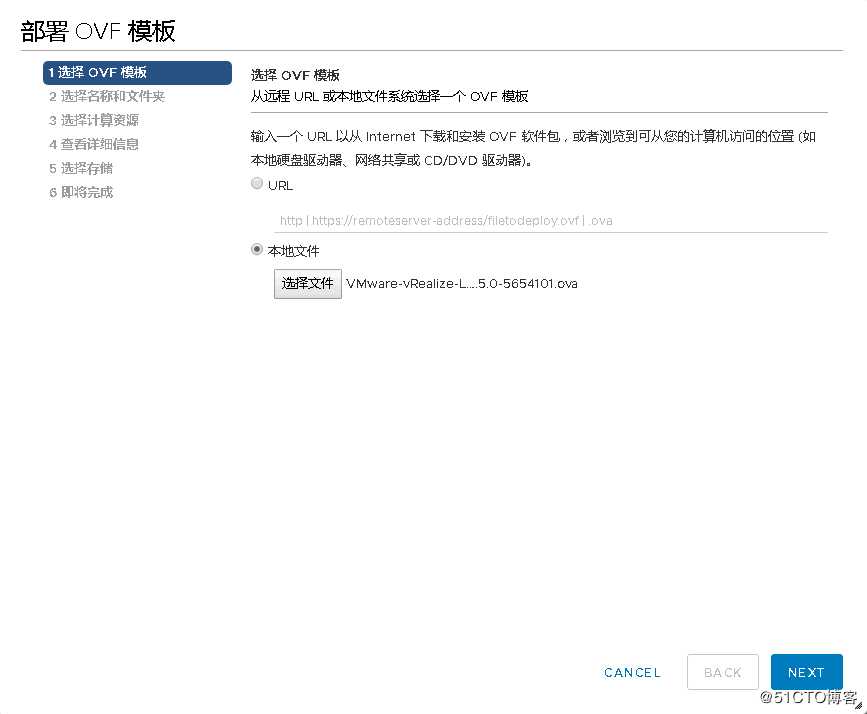The height and width of the screenshot is (714, 867).
Task: Click the NEXT button
Action: coord(806,672)
